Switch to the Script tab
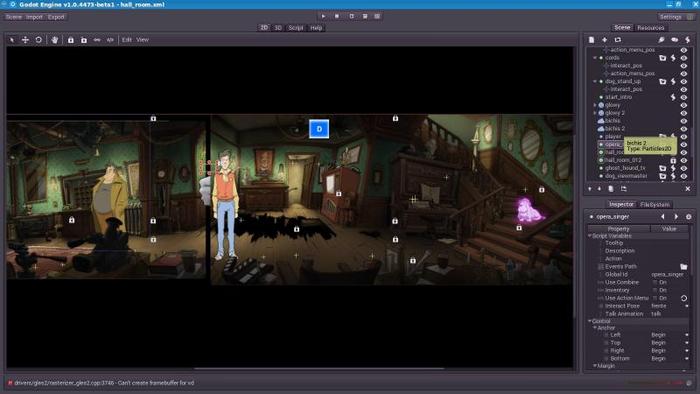This screenshot has height=394, width=700. [x=296, y=28]
